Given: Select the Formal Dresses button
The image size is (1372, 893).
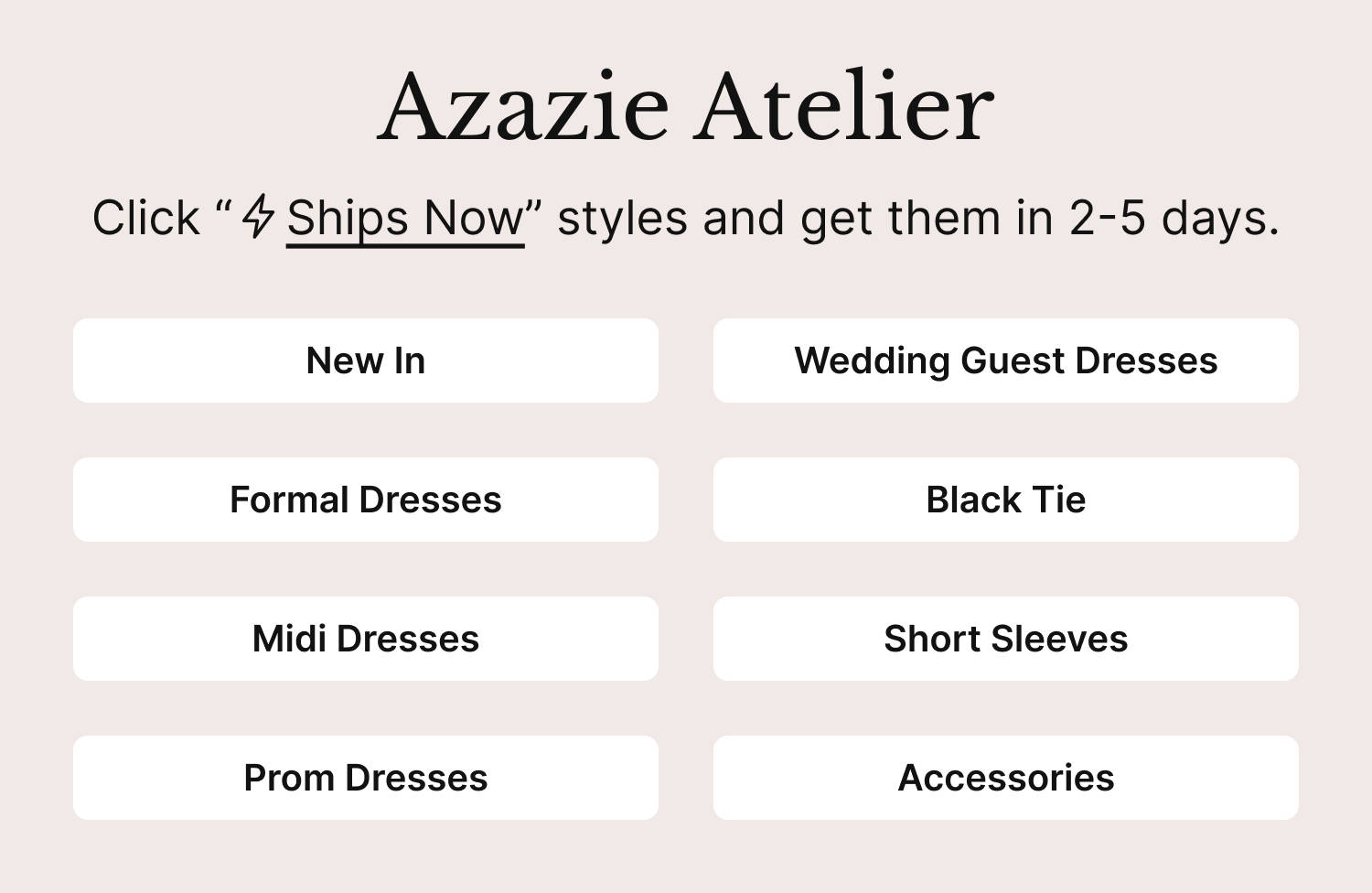Looking at the screenshot, I should coord(366,500).
